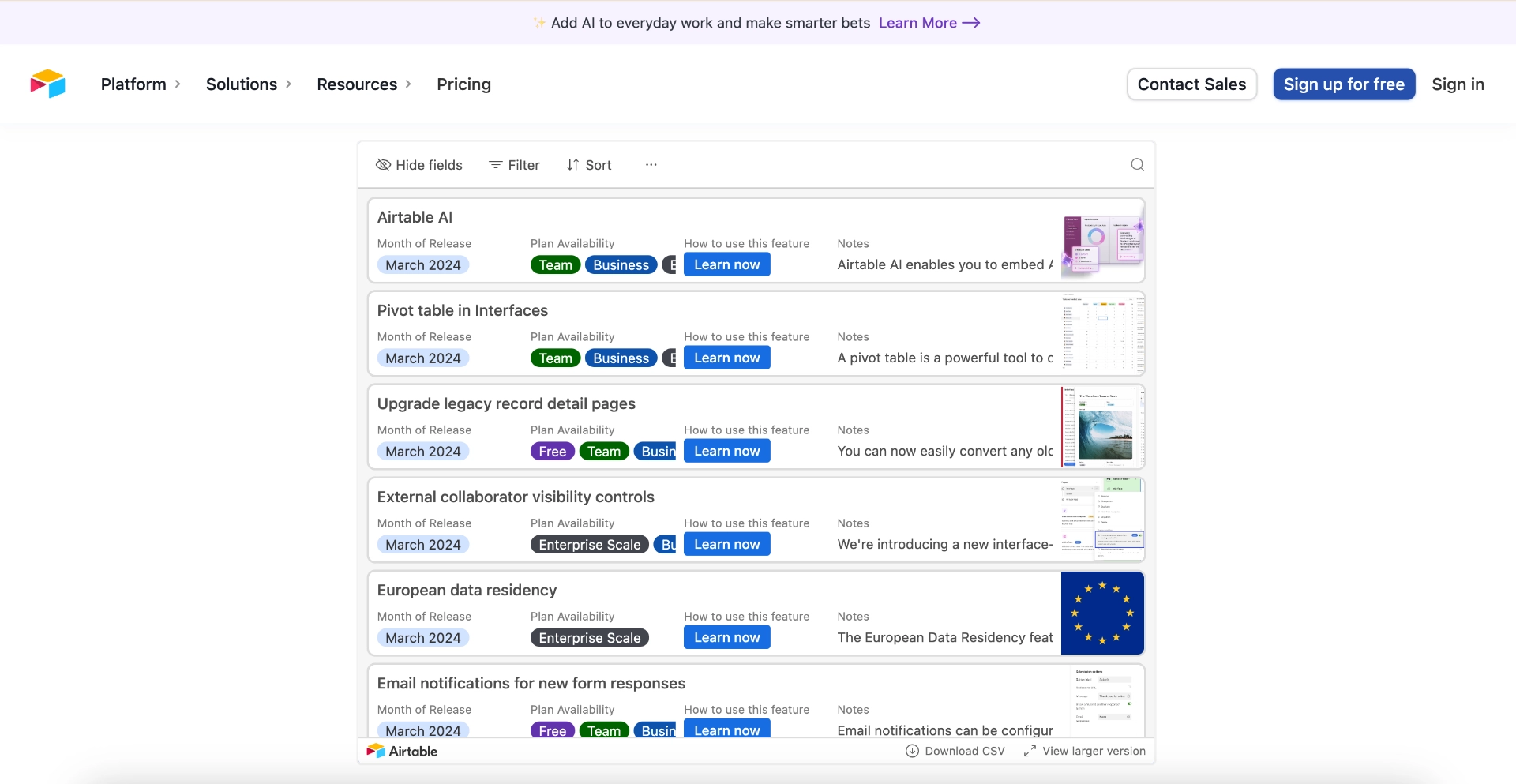Click the Contact Sales button
Screen dimensions: 1516x784
click(1191, 84)
